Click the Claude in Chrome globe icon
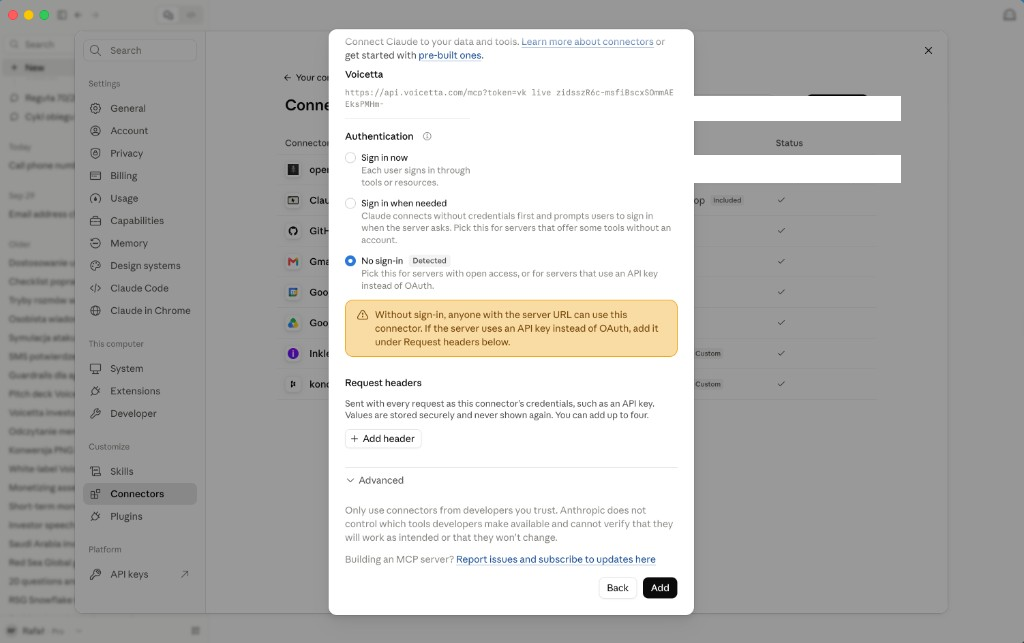1024x643 pixels. (x=95, y=311)
